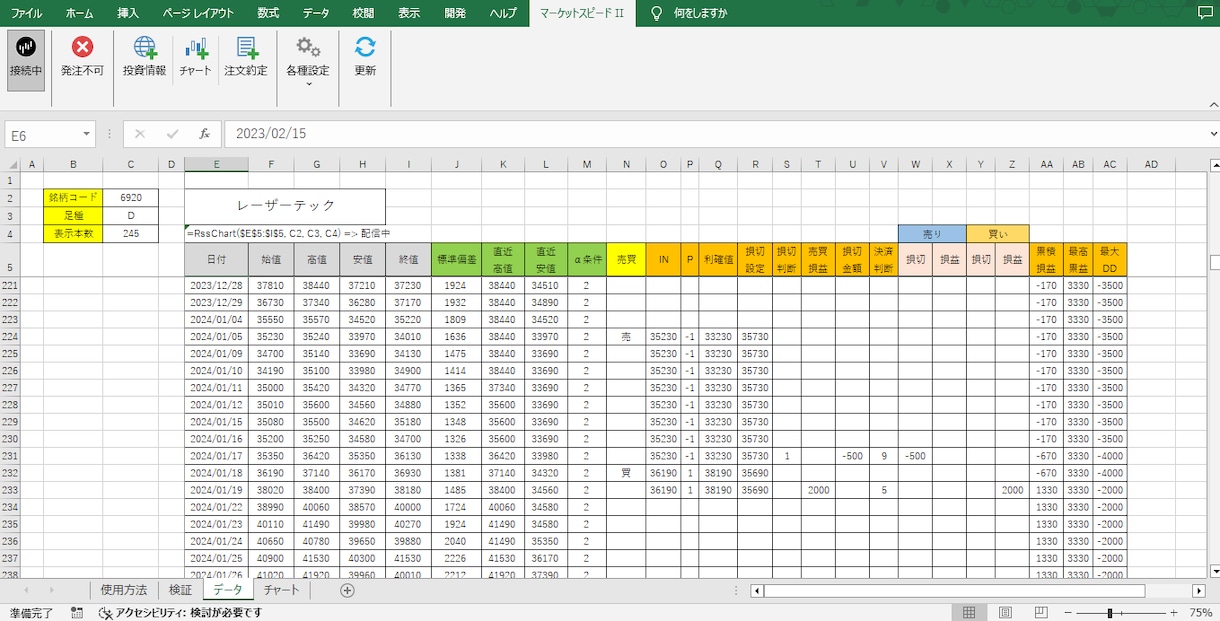The width and height of the screenshot is (1220, 621).
Task: Open 注文約定 order execution
Action: tap(246, 58)
